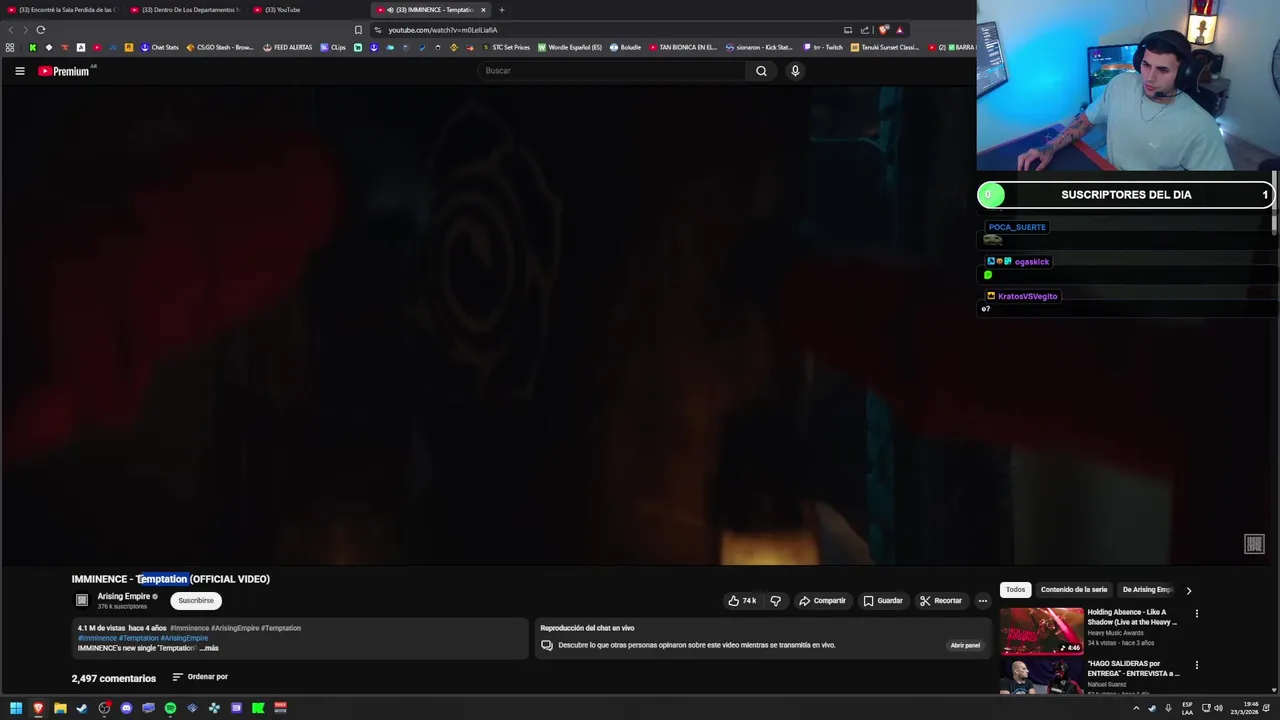Open the Boludle bookmark
This screenshot has height=720, width=1280.
[625, 47]
